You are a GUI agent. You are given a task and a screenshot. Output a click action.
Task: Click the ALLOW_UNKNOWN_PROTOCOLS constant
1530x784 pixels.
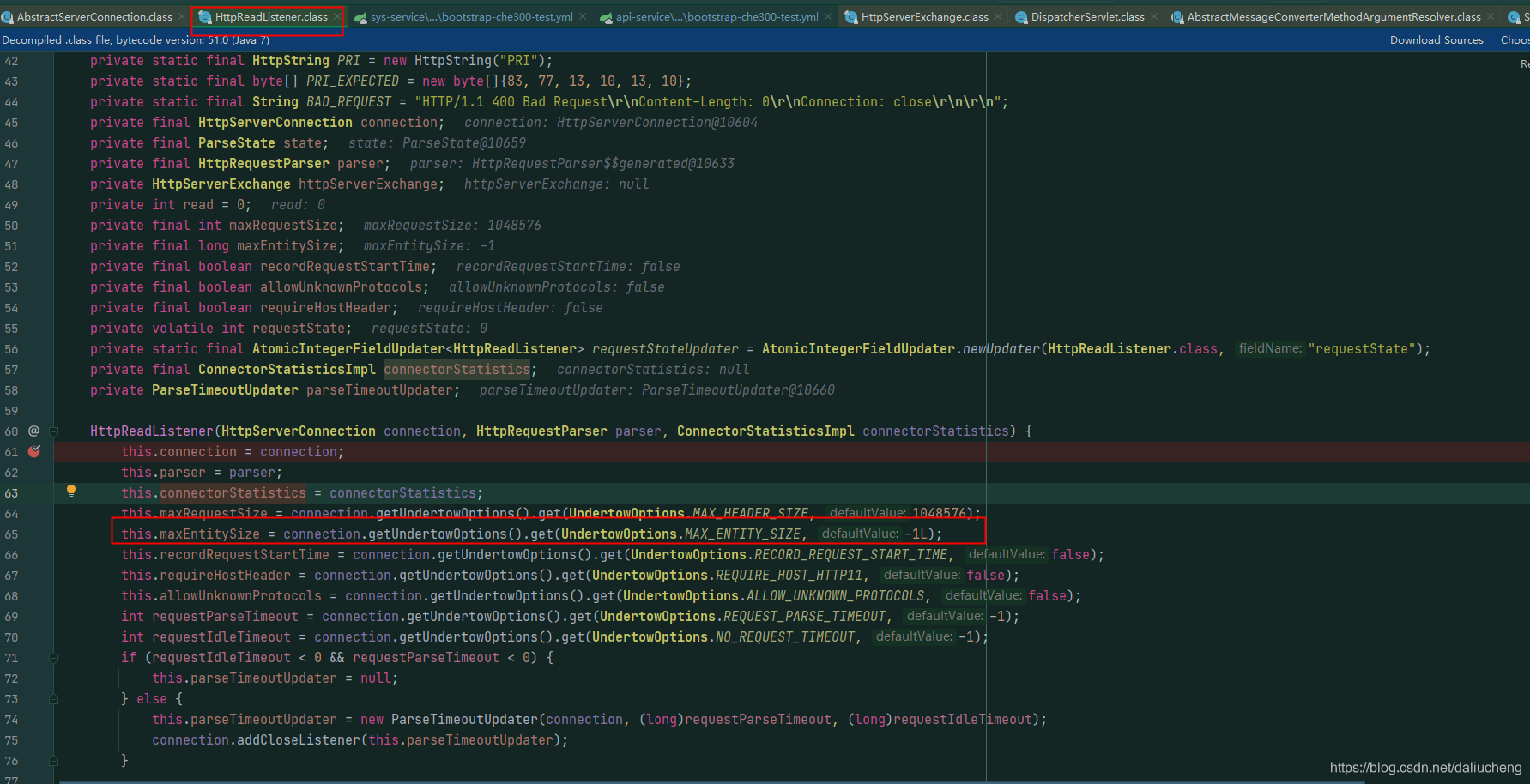835,596
